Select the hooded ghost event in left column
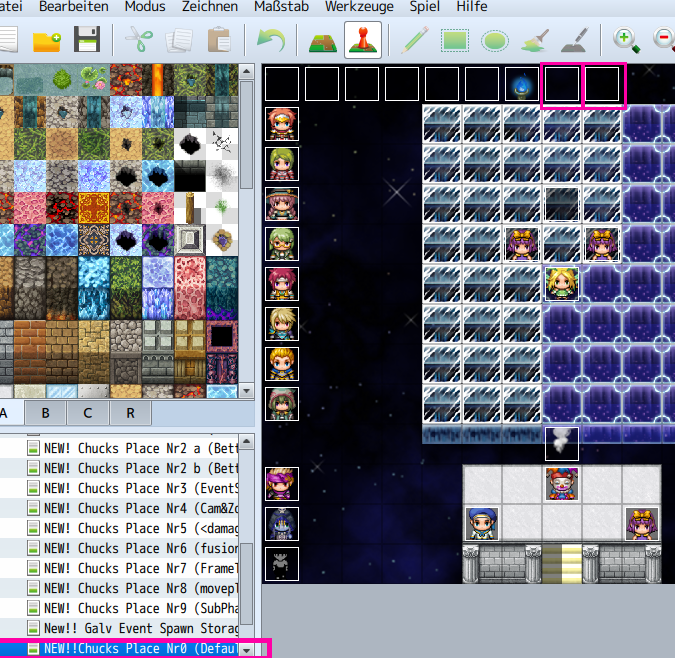 282,524
